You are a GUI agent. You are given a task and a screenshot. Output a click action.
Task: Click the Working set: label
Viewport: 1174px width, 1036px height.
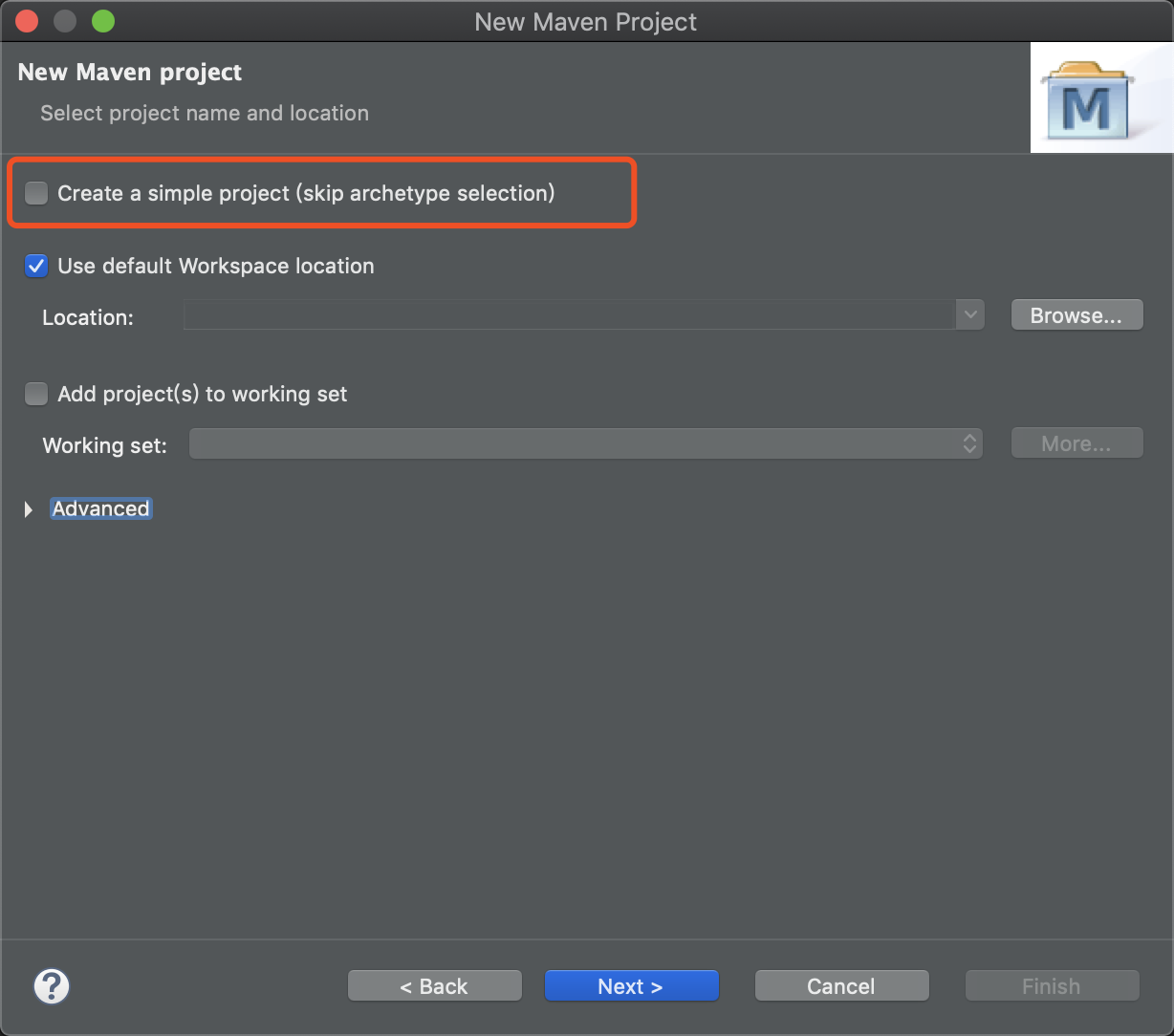[105, 445]
